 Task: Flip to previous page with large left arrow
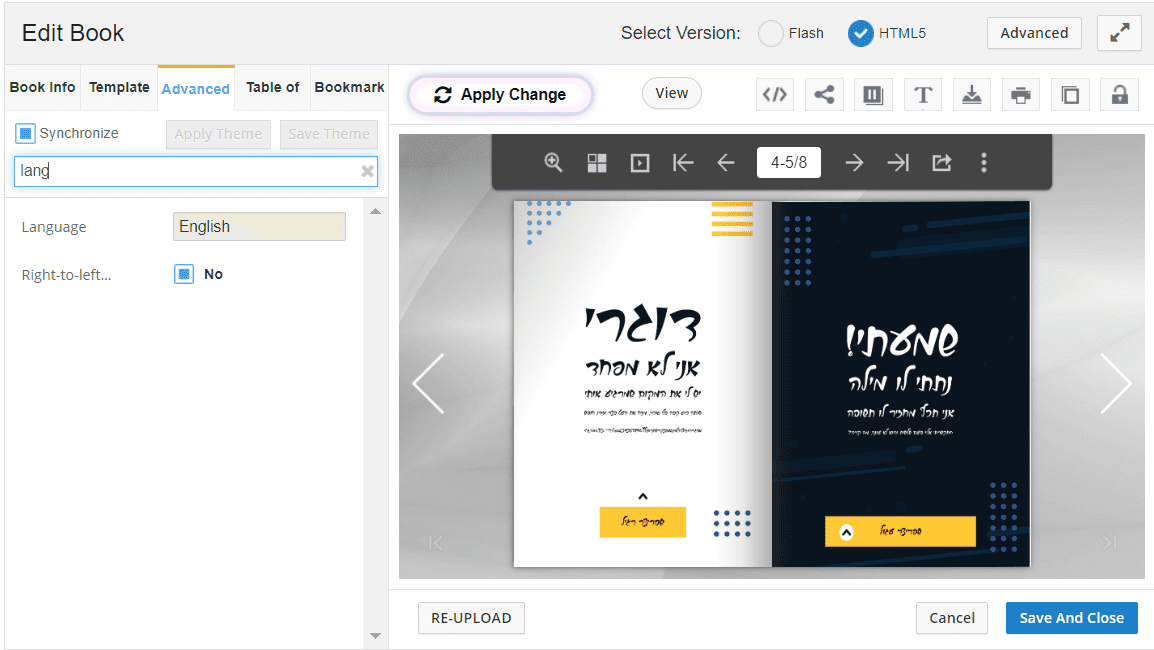click(428, 383)
